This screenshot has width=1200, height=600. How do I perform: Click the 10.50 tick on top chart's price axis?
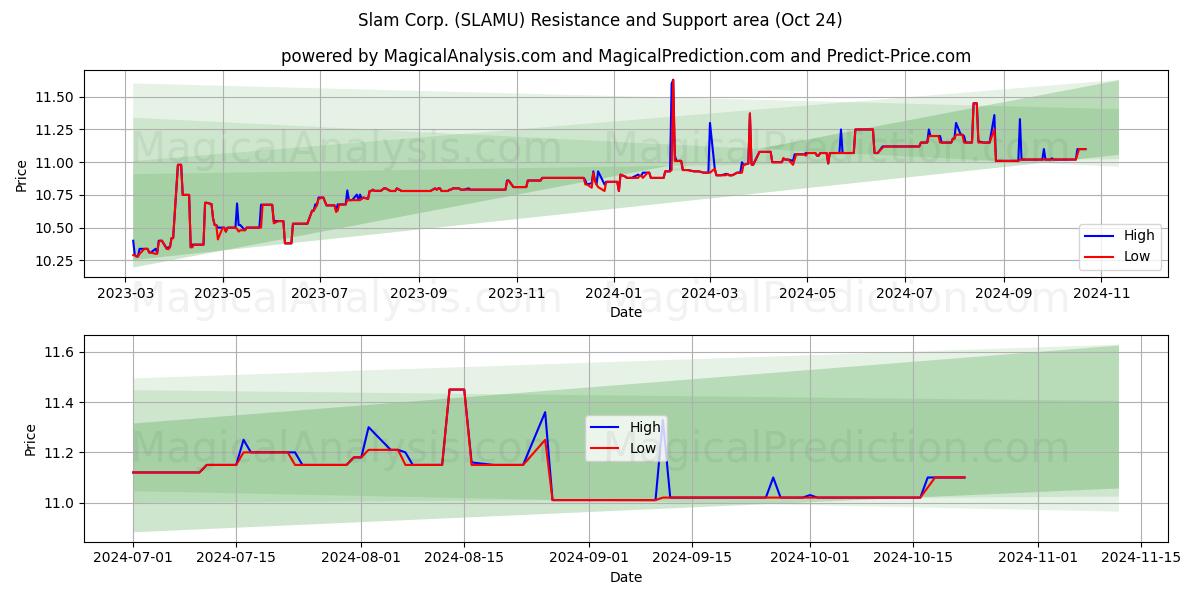point(56,228)
